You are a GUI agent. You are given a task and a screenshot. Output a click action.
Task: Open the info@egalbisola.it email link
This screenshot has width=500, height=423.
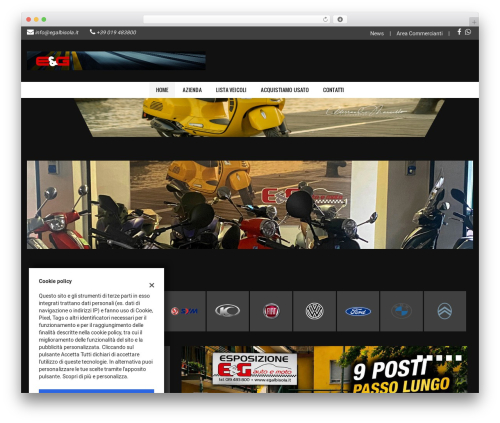click(x=57, y=33)
